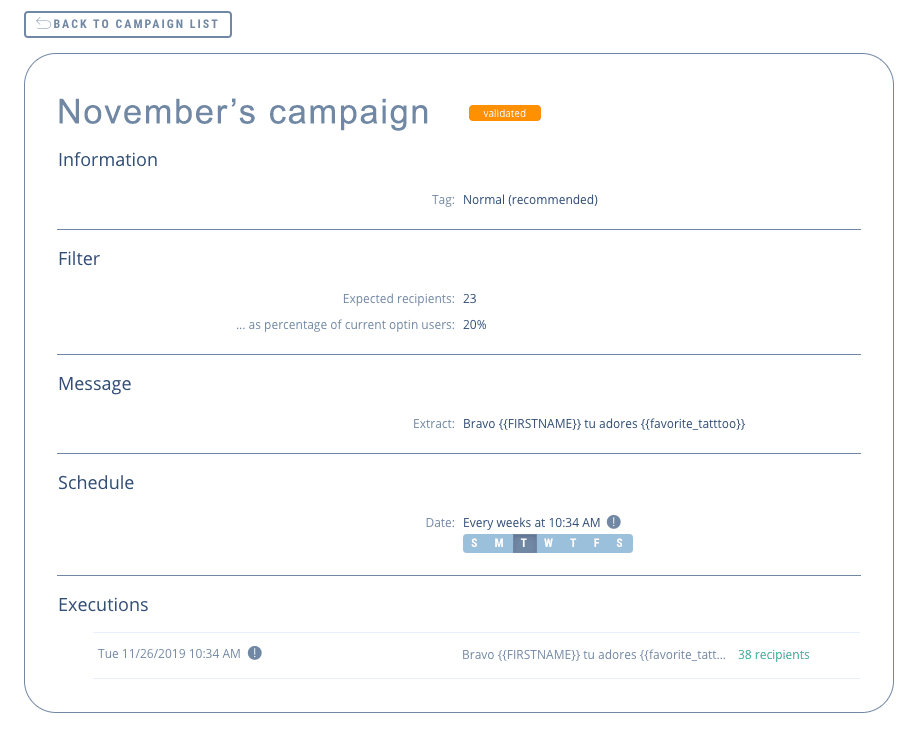Click the execution's truncated message preview
Viewport: 922px width, 741px height.
(x=594, y=655)
